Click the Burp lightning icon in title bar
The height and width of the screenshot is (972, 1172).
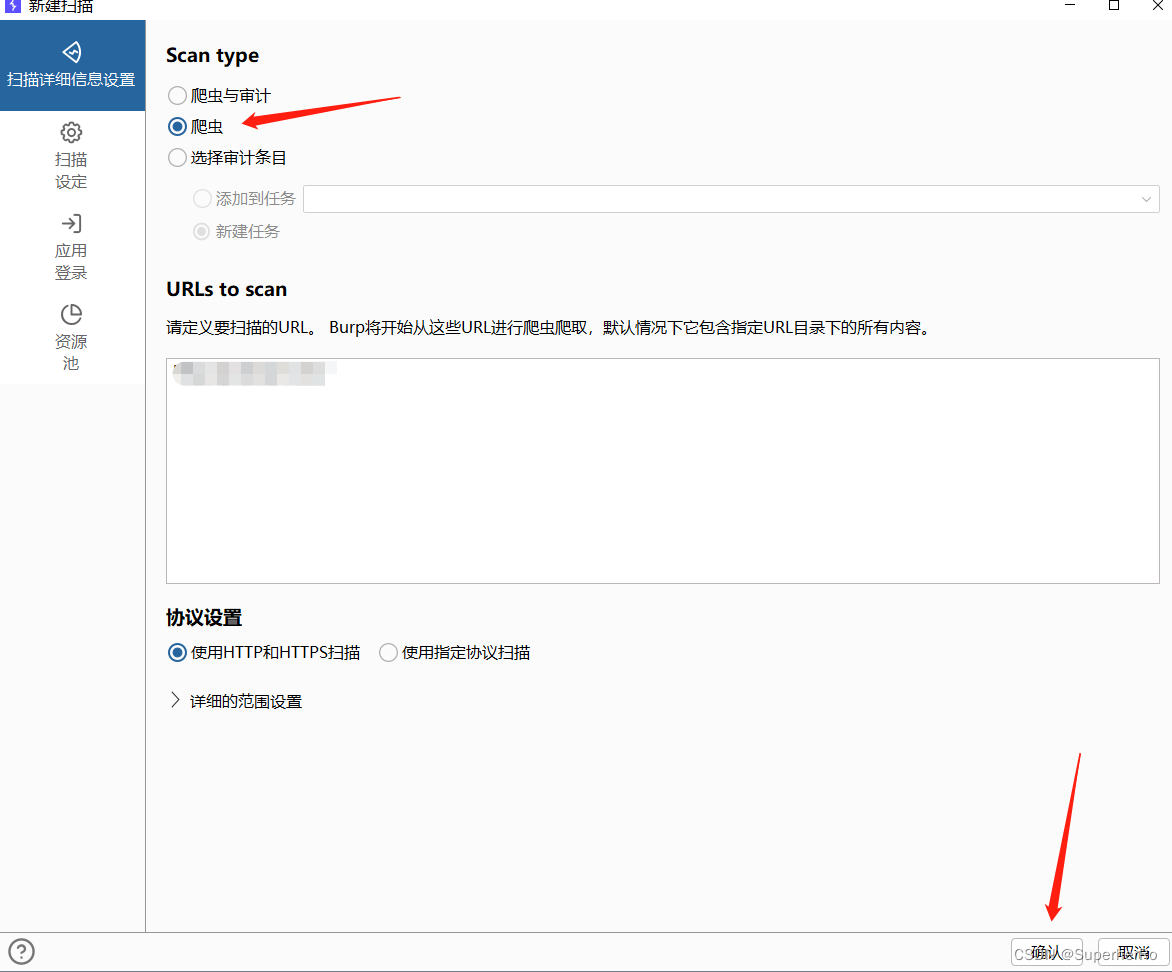[13, 6]
